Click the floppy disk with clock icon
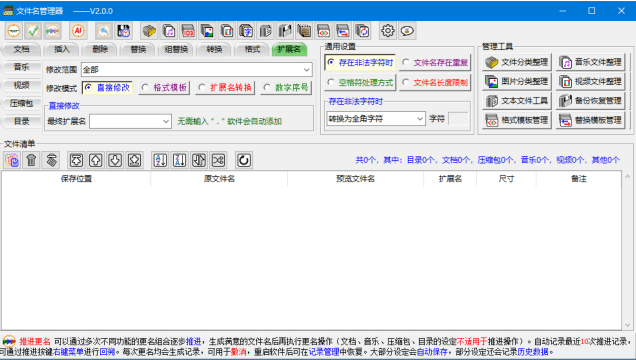 [x=123, y=31]
